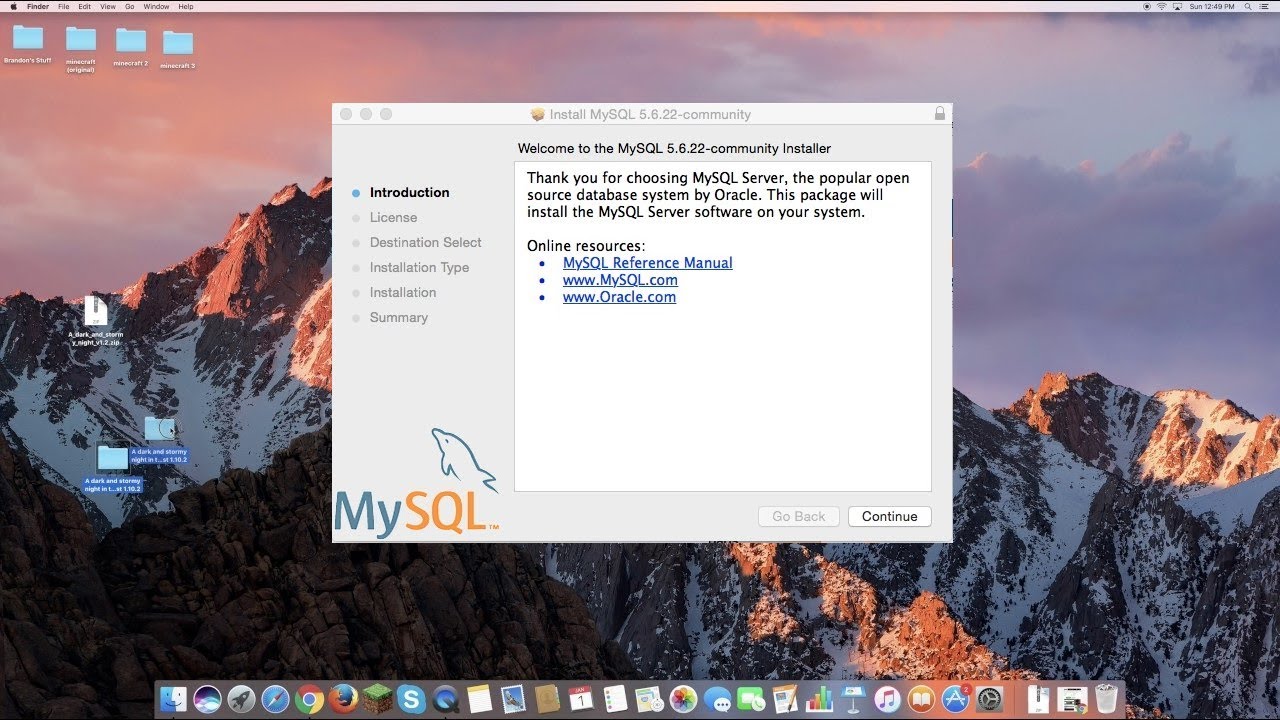Screen dimensions: 1280x720
Task: Open the Help menu
Action: tap(186, 6)
